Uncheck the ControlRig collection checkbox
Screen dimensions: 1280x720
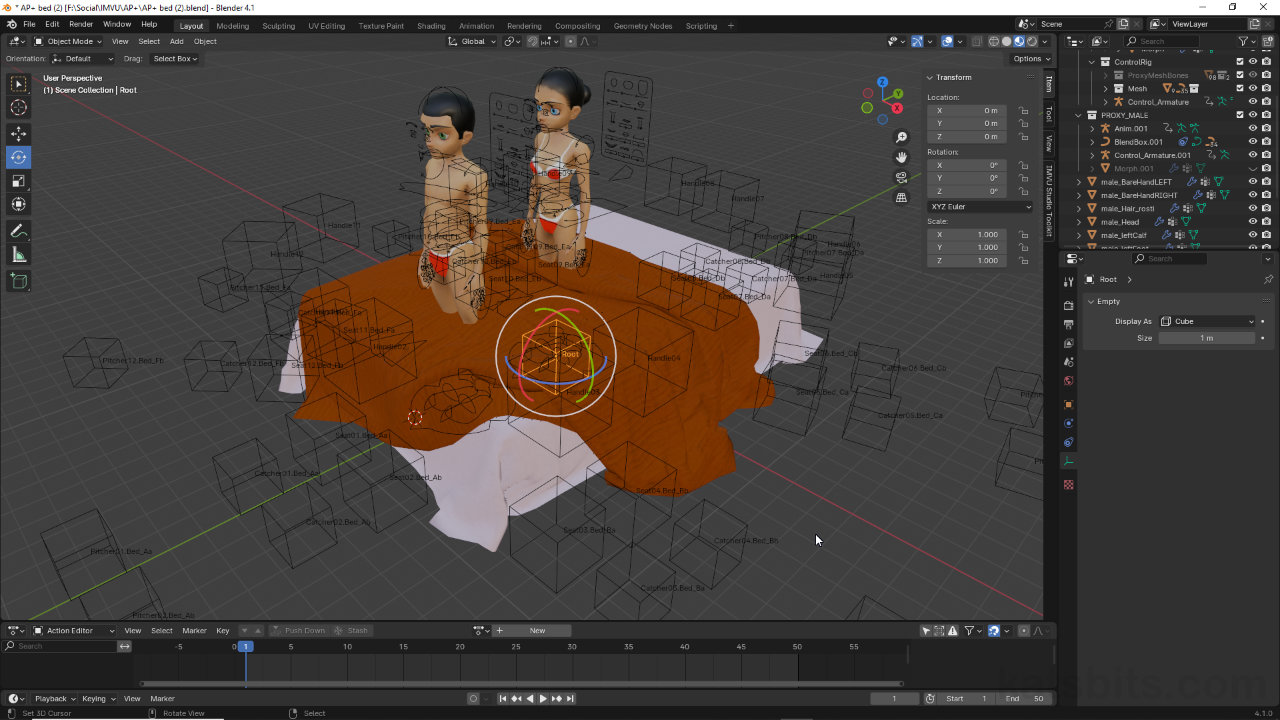1240,62
